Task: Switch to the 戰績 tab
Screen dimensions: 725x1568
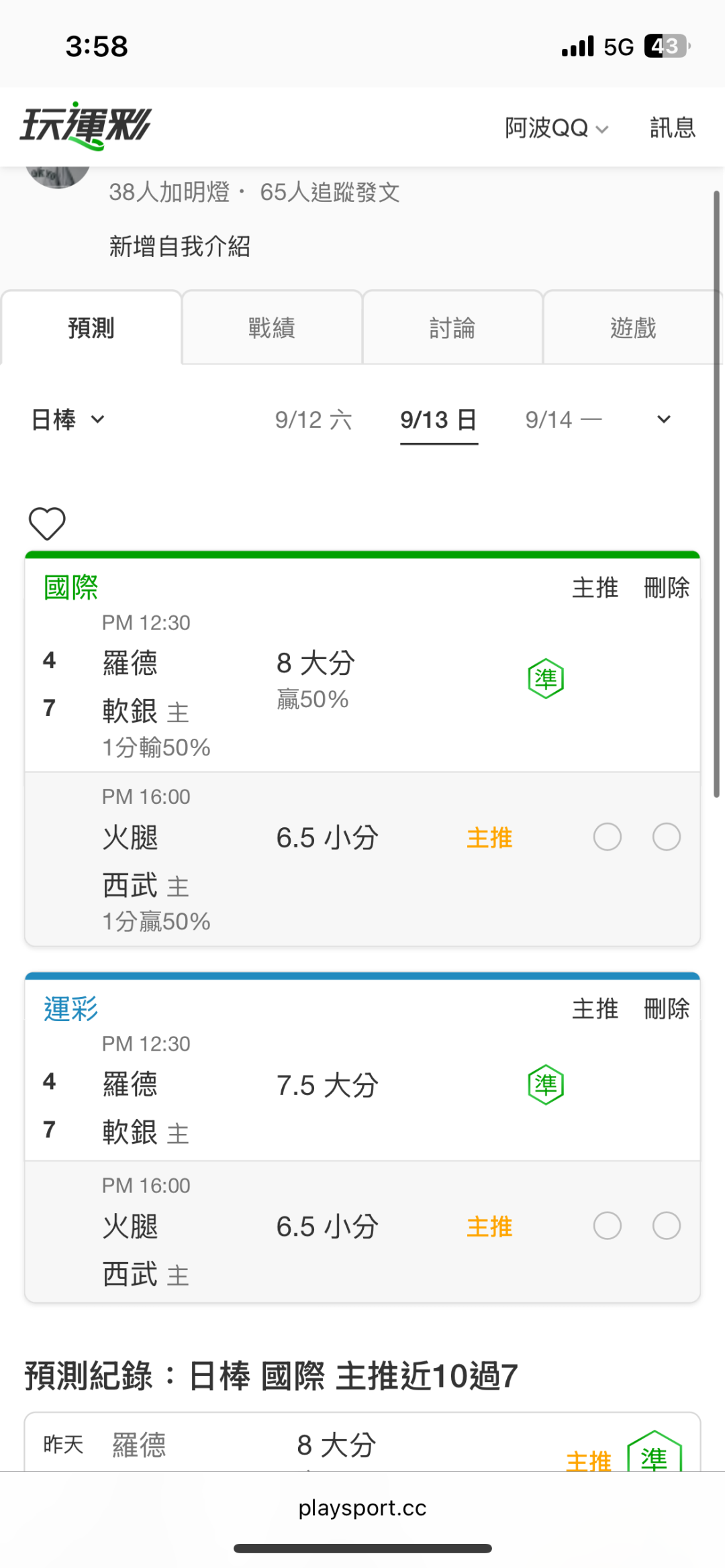Action: coord(272,327)
